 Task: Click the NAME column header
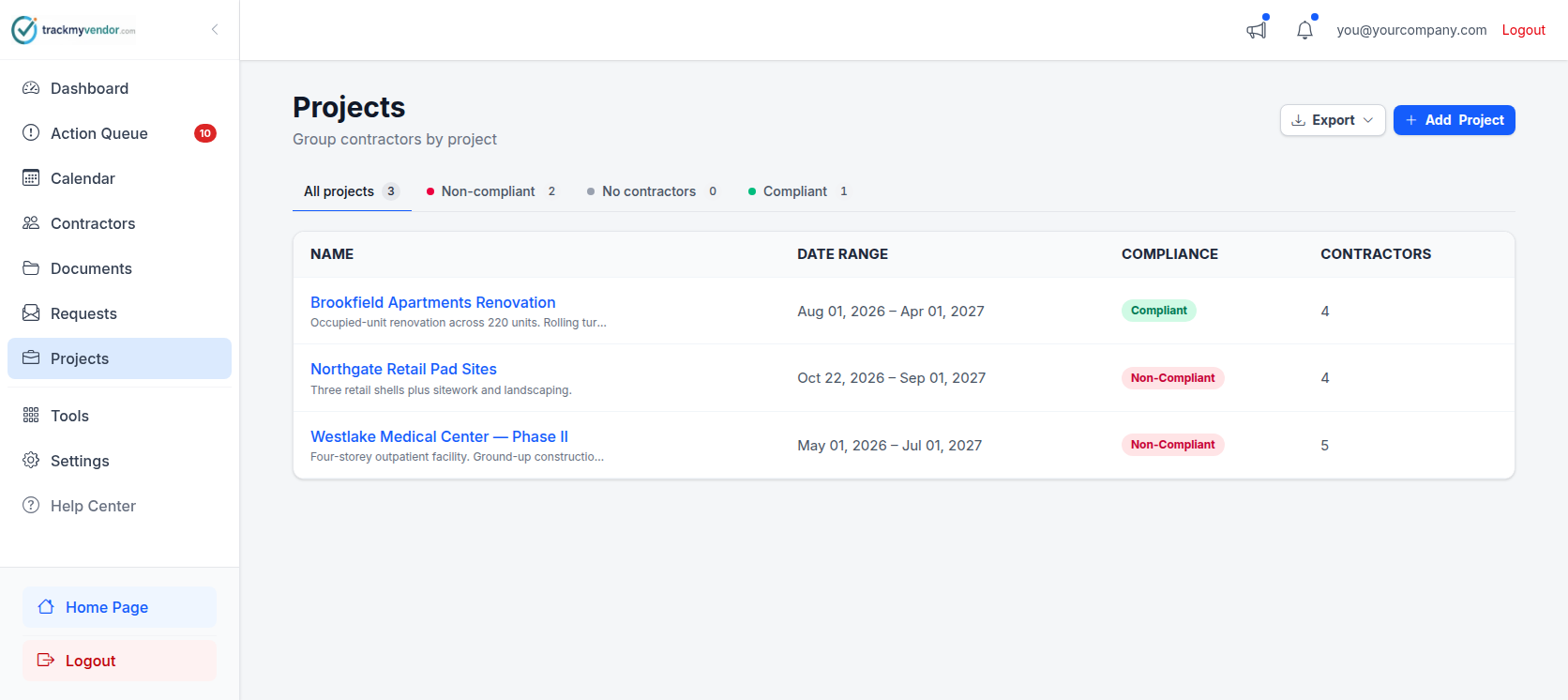pyautogui.click(x=332, y=254)
